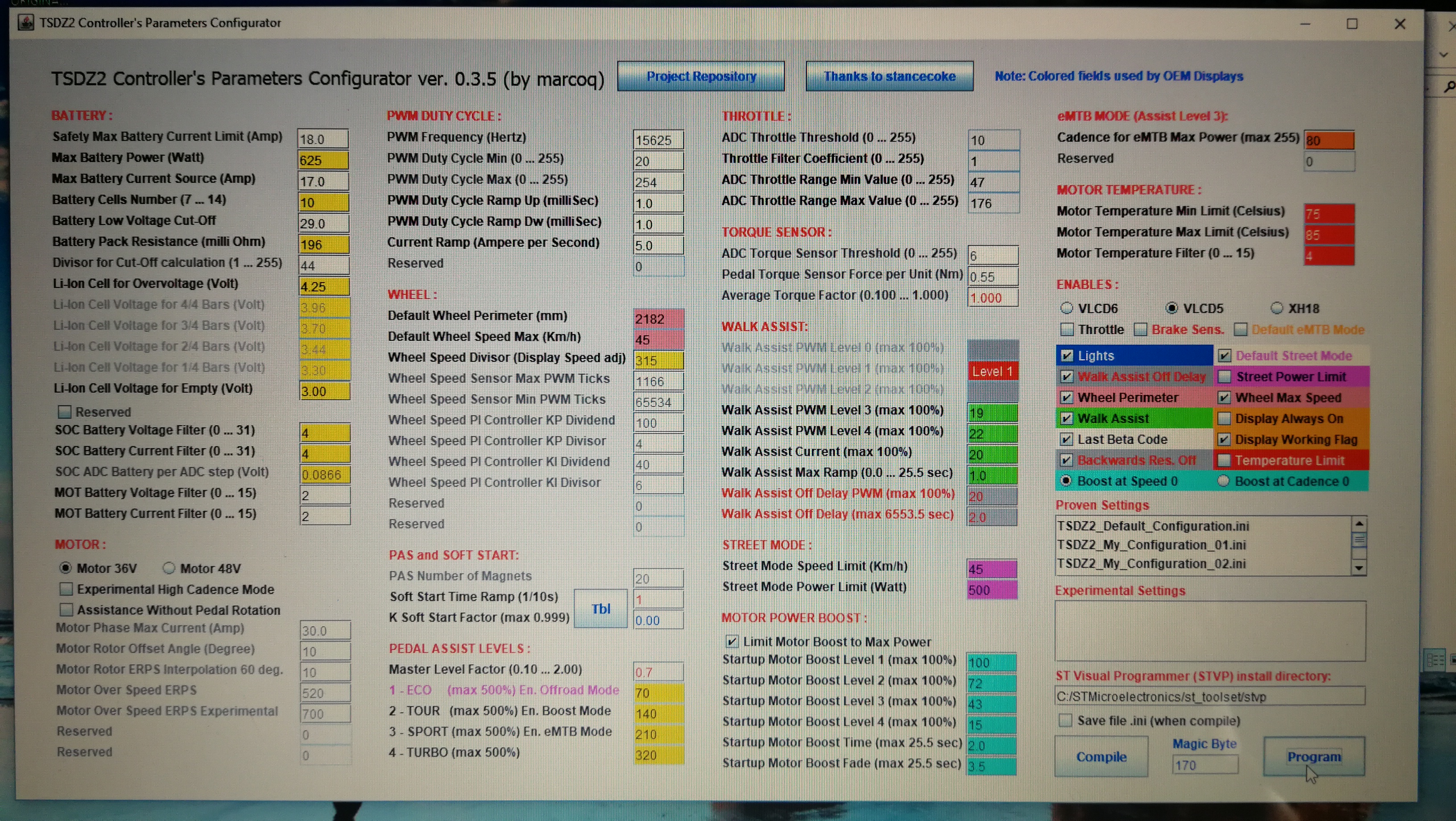Click Proven Settings scrollbar up arrow
Screen dimensions: 1456x821
[1359, 523]
